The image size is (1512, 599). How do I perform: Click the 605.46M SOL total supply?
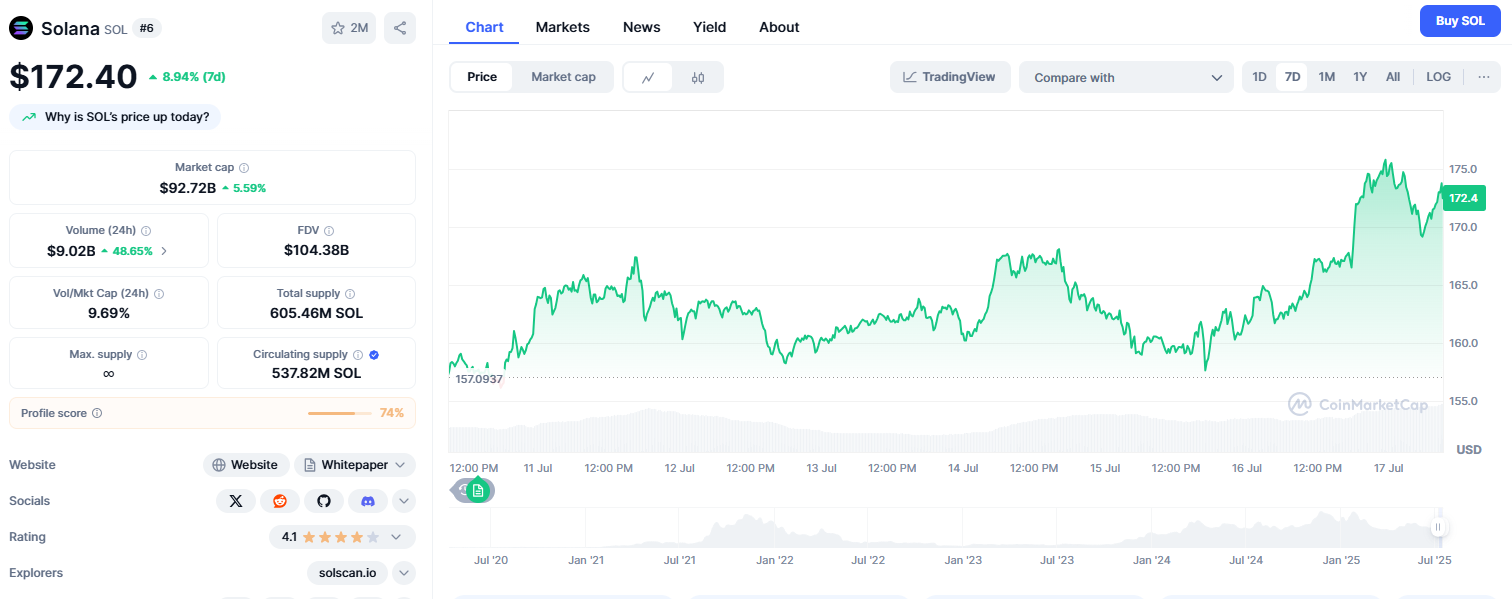pos(316,313)
